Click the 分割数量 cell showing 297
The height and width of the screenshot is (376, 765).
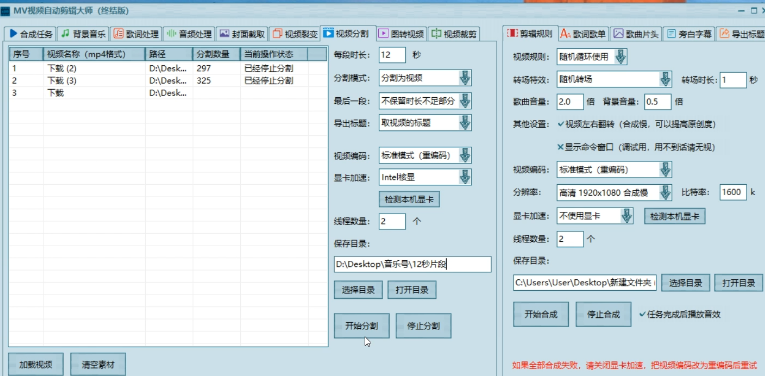point(217,68)
